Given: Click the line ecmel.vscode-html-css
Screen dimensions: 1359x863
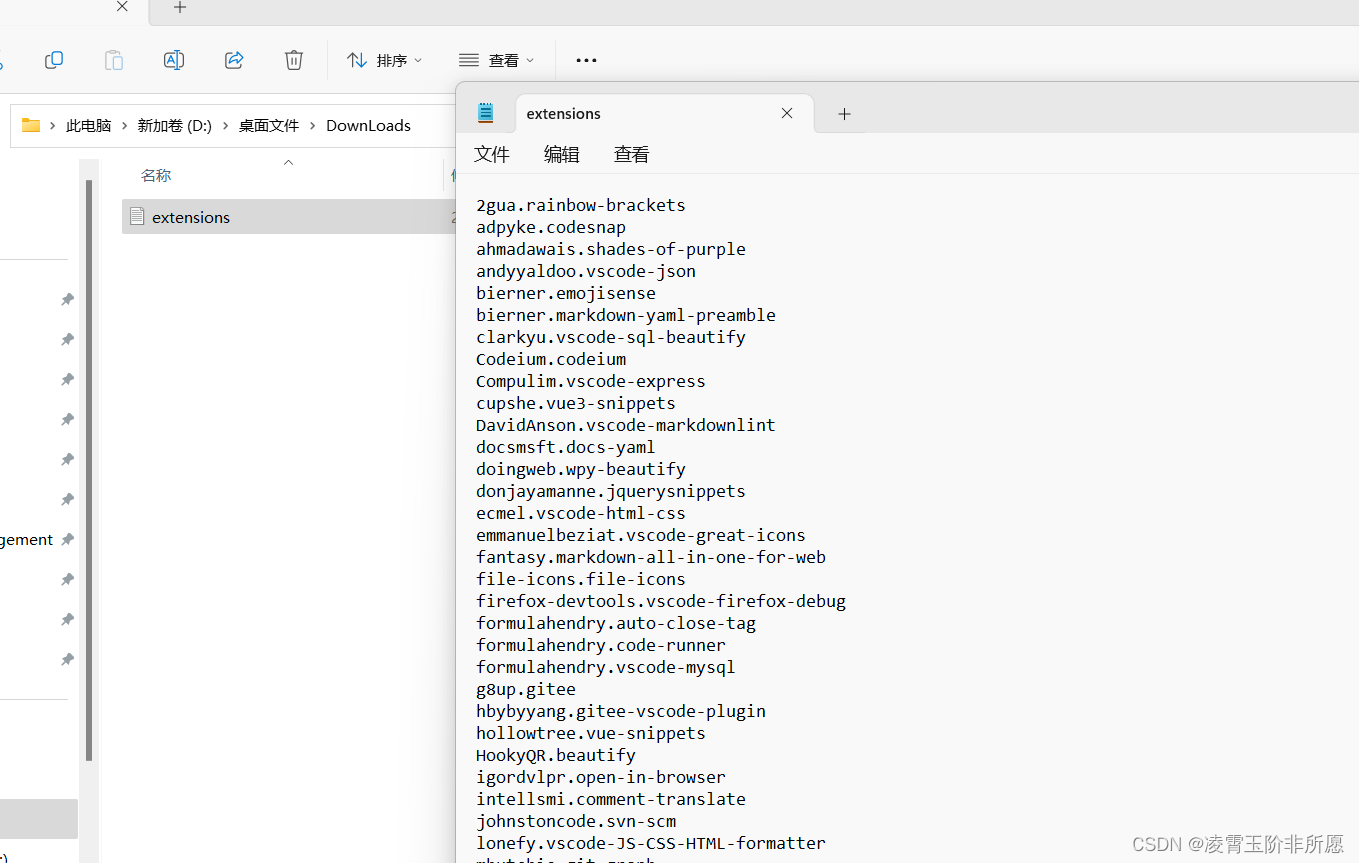Looking at the screenshot, I should pyautogui.click(x=581, y=513).
